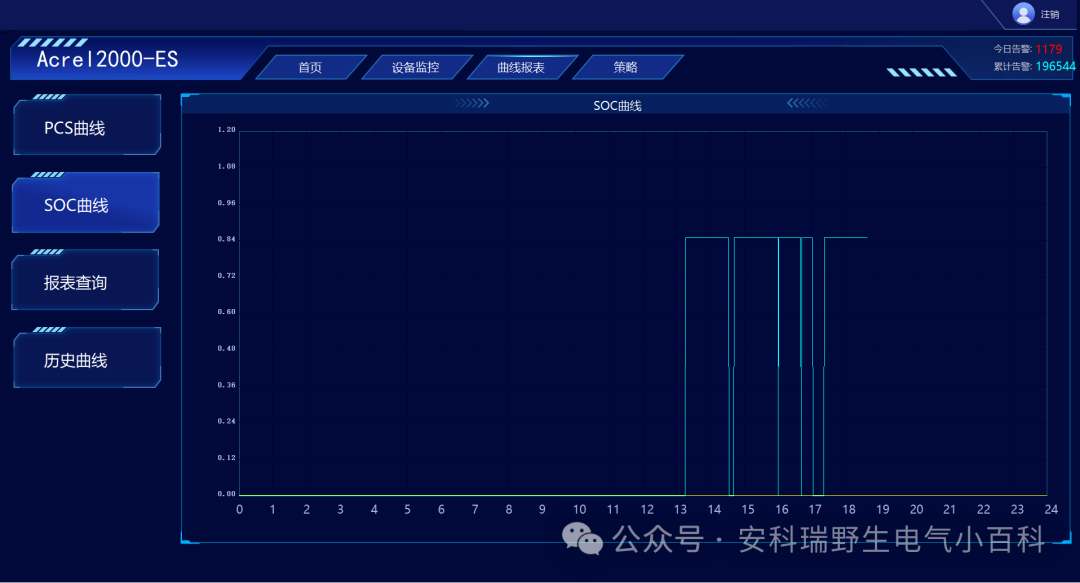Click y-axis label 1.20

point(227,130)
